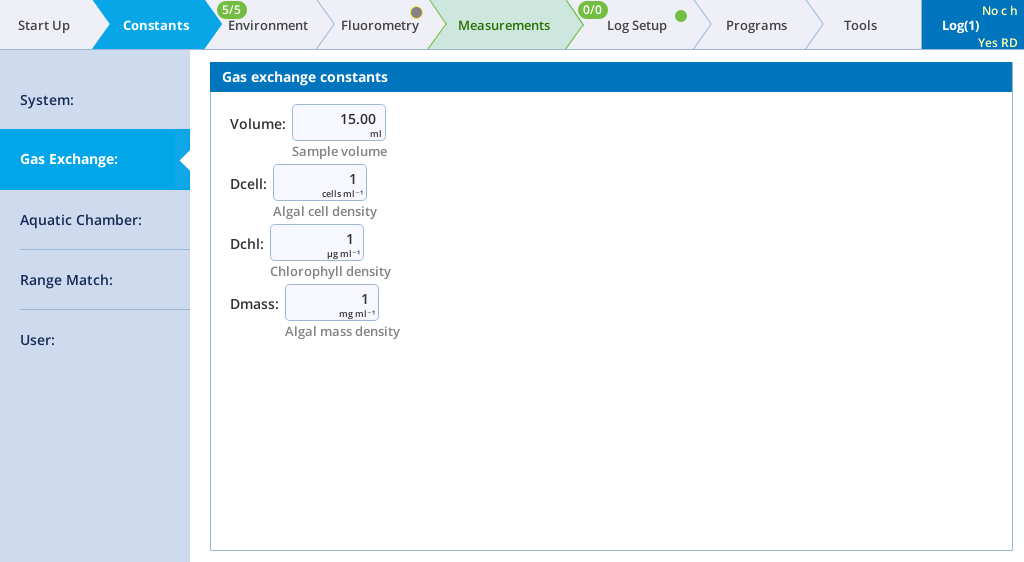This screenshot has height=562, width=1024.
Task: Switch to the Environment tab
Action: 268,26
